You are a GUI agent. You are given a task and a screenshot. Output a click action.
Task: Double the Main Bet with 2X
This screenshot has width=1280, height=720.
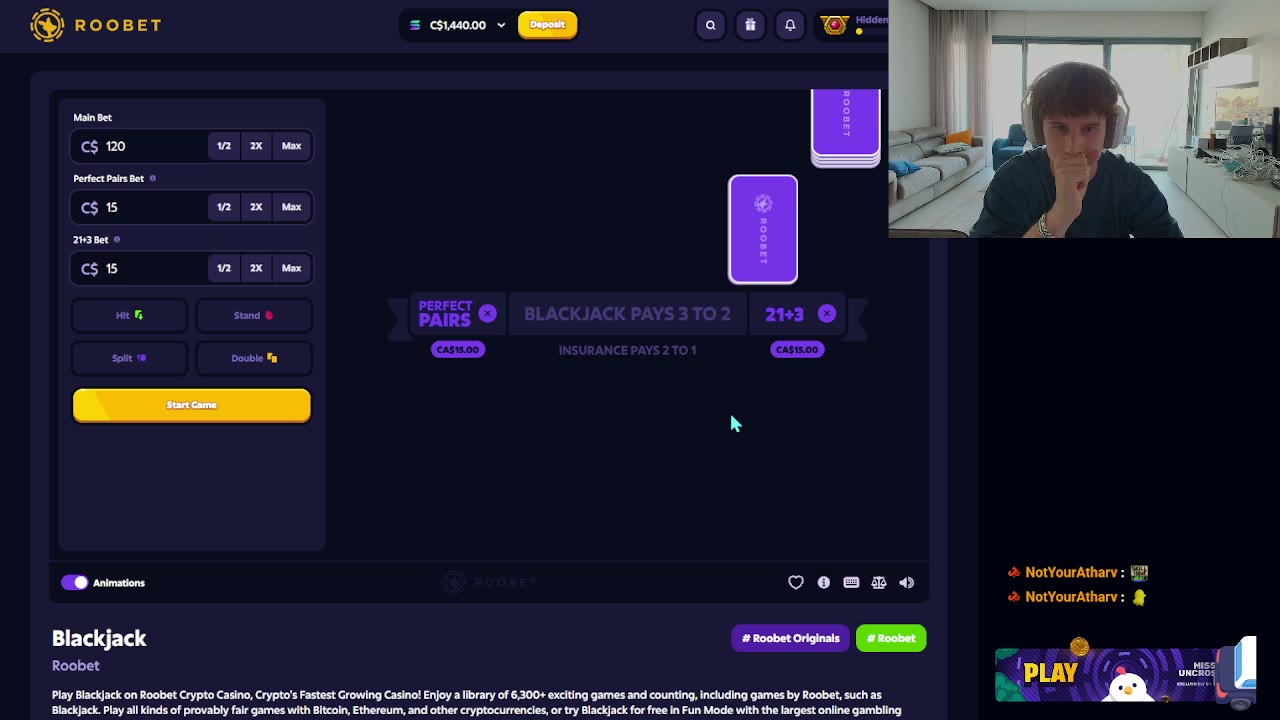256,146
